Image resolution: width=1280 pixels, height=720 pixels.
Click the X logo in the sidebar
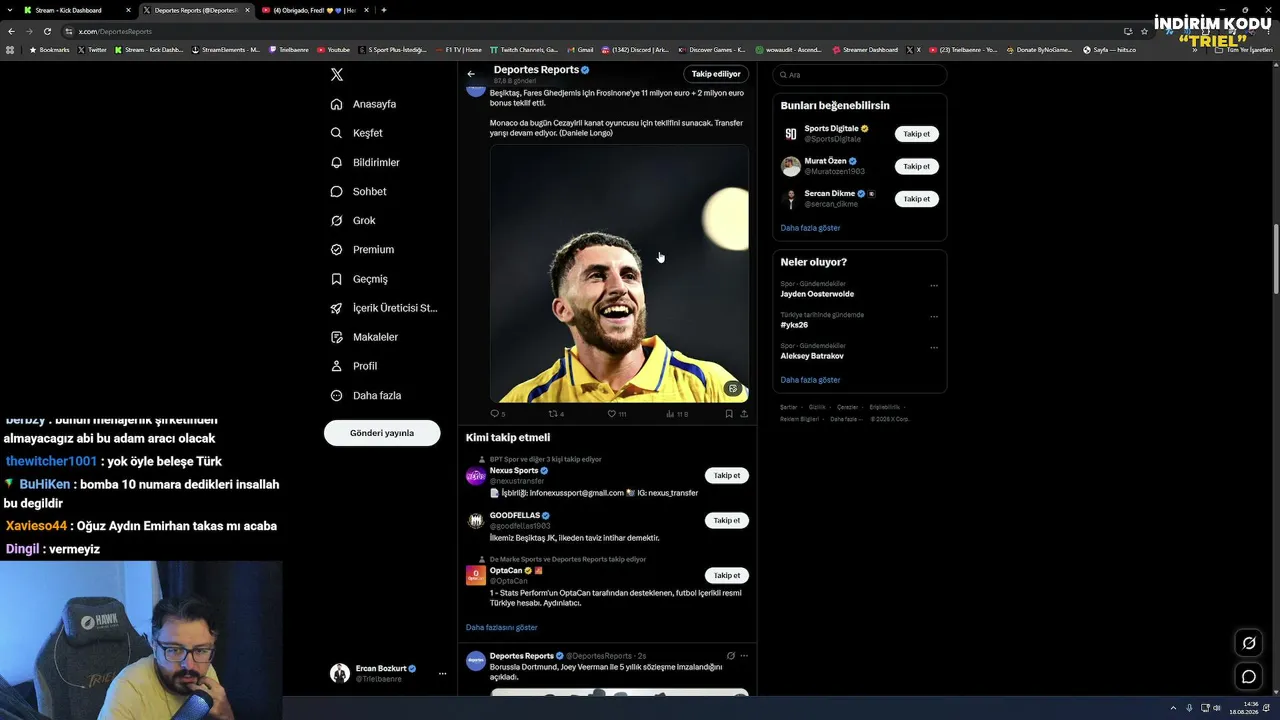click(337, 75)
